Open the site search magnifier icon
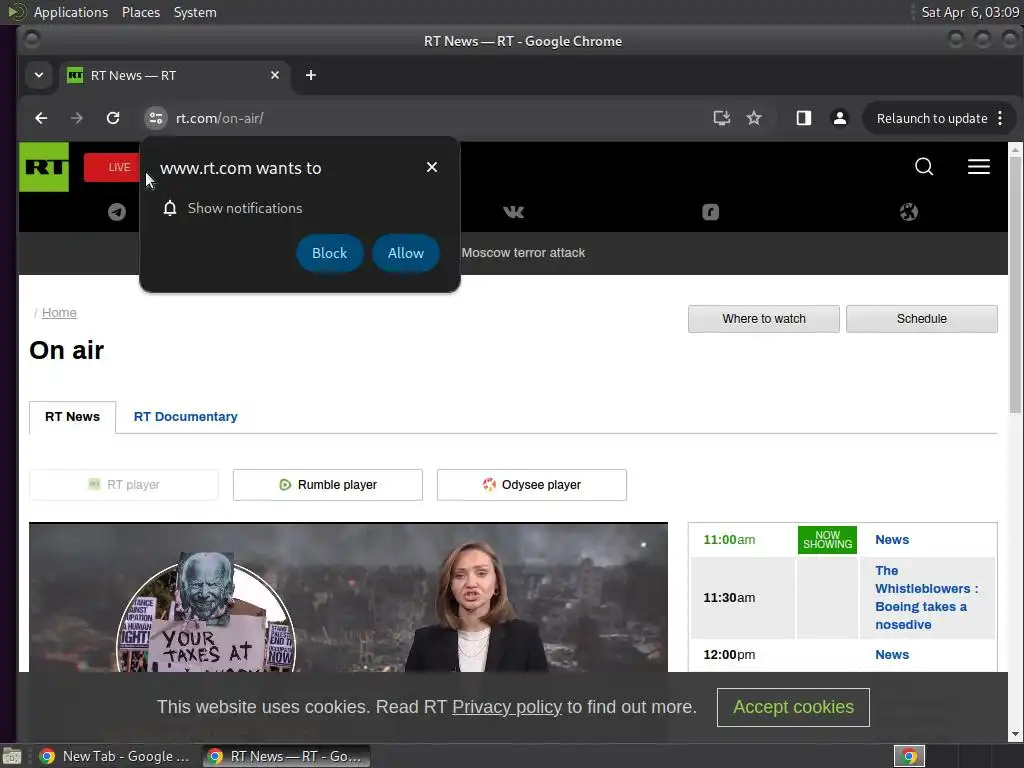The height and width of the screenshot is (768, 1024). [923, 167]
